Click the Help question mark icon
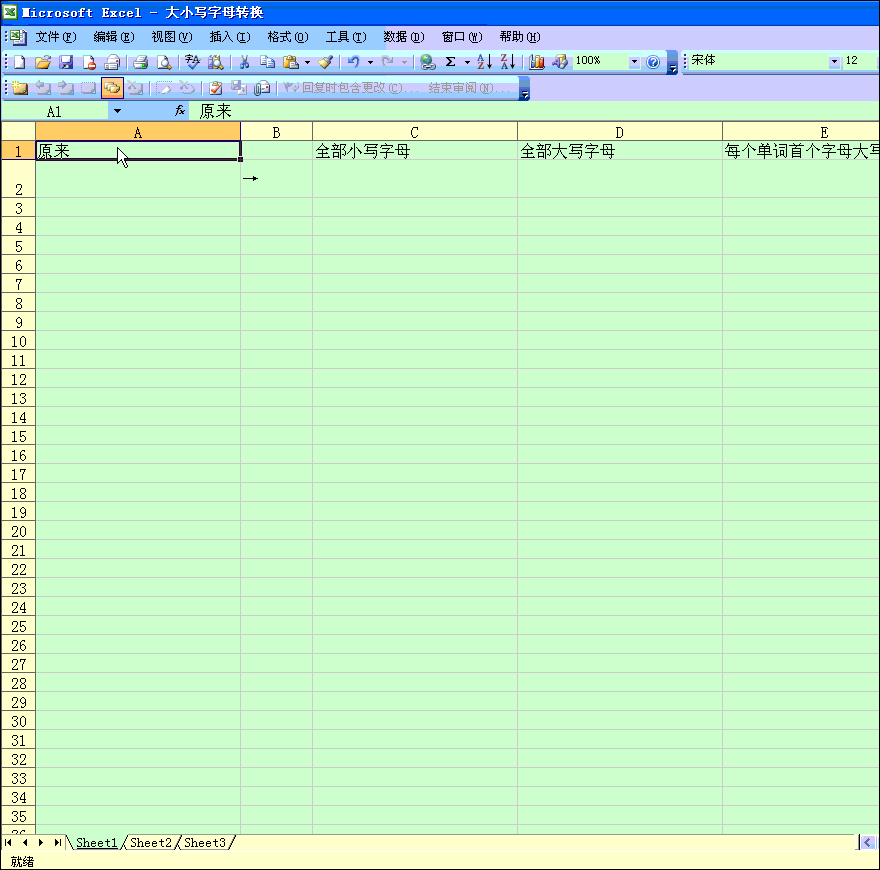 (653, 62)
